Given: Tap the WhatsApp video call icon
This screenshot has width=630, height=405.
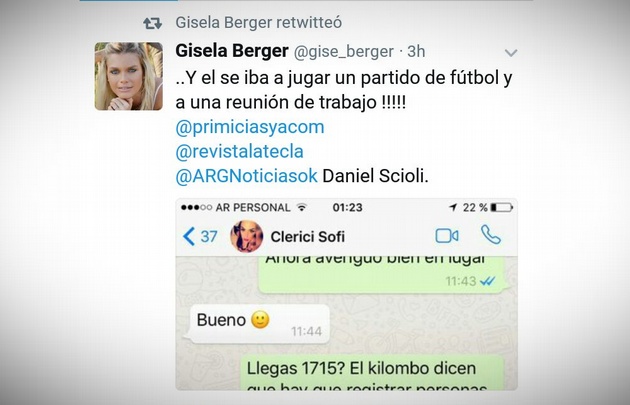Looking at the screenshot, I should click(x=447, y=236).
